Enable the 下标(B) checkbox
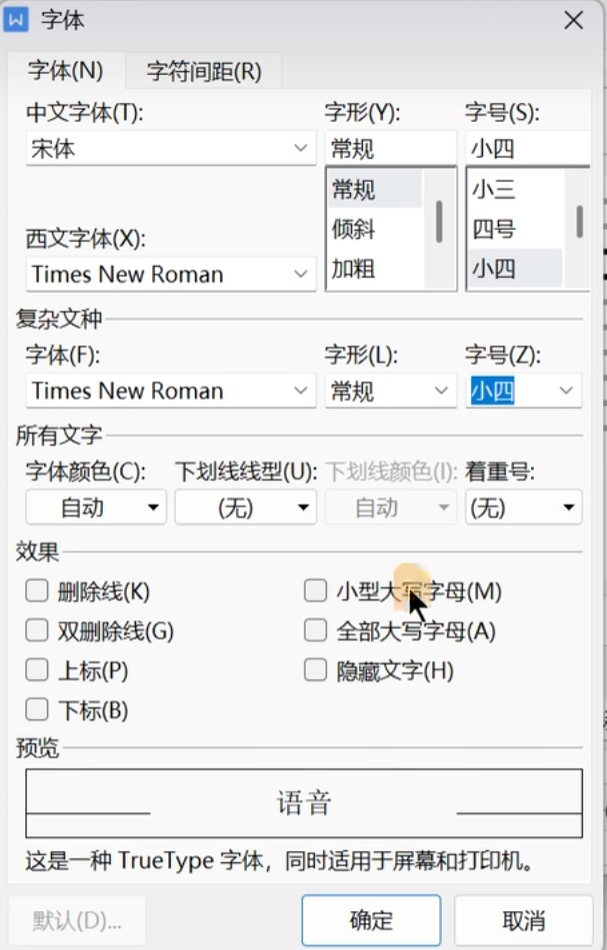The image size is (607, 950). pos(37,710)
